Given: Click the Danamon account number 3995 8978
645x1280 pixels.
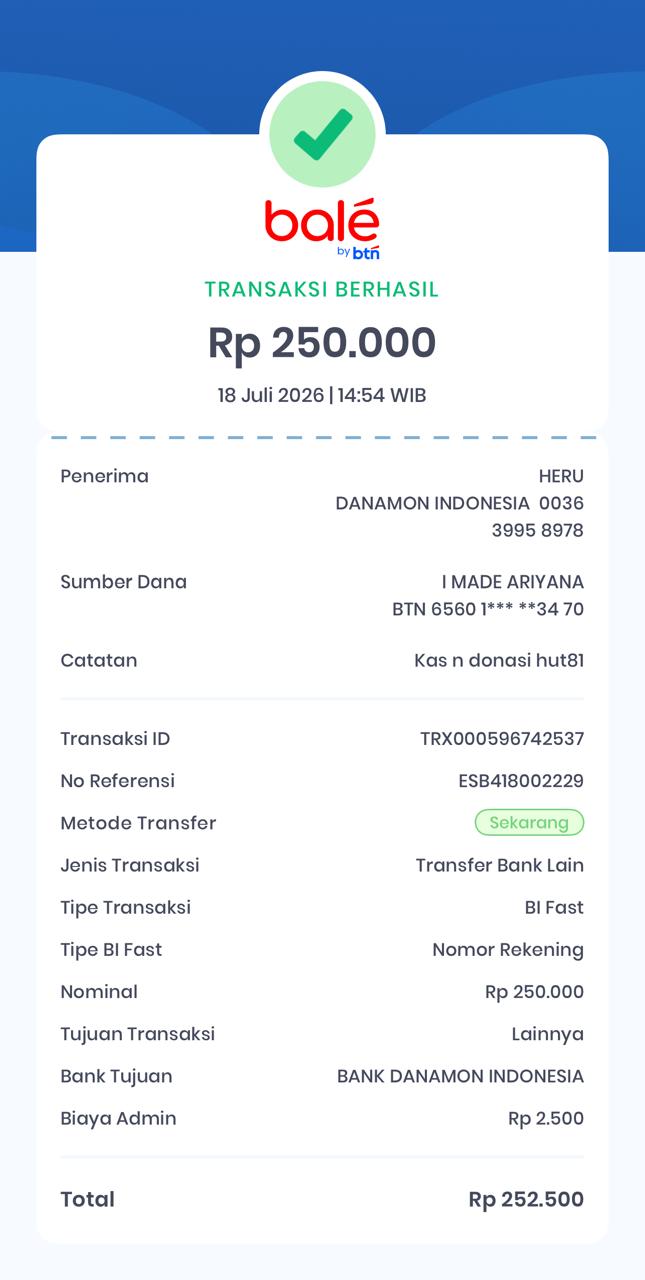Looking at the screenshot, I should (x=537, y=530).
